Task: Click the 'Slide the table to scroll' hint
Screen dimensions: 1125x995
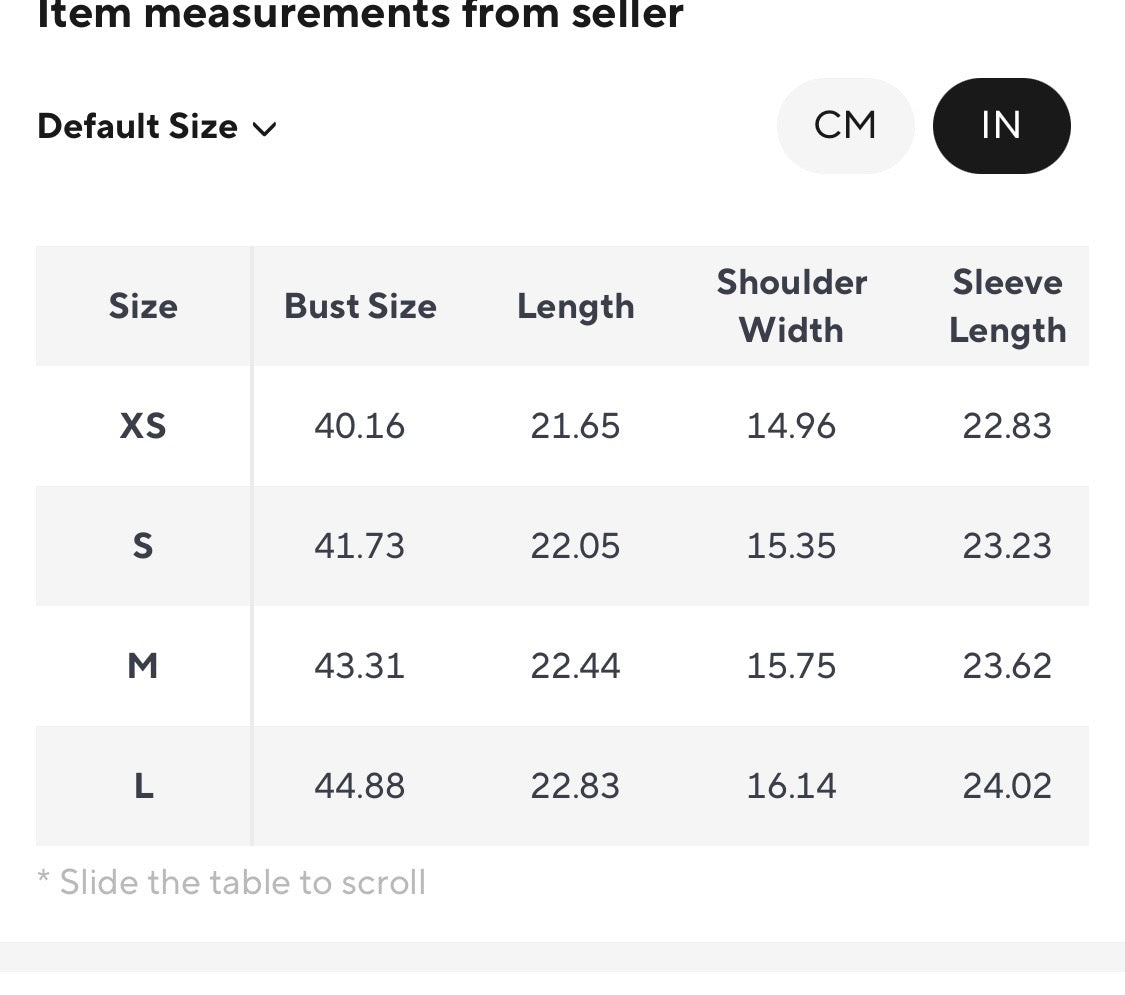Action: click(232, 882)
